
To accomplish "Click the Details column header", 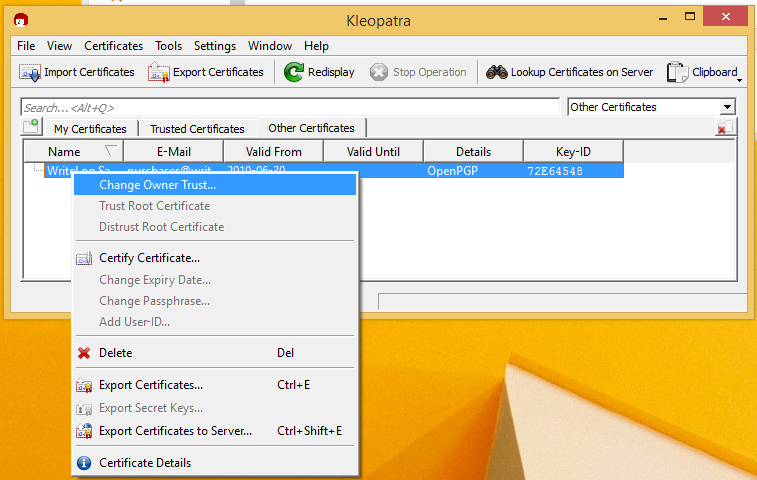I will point(474,152).
